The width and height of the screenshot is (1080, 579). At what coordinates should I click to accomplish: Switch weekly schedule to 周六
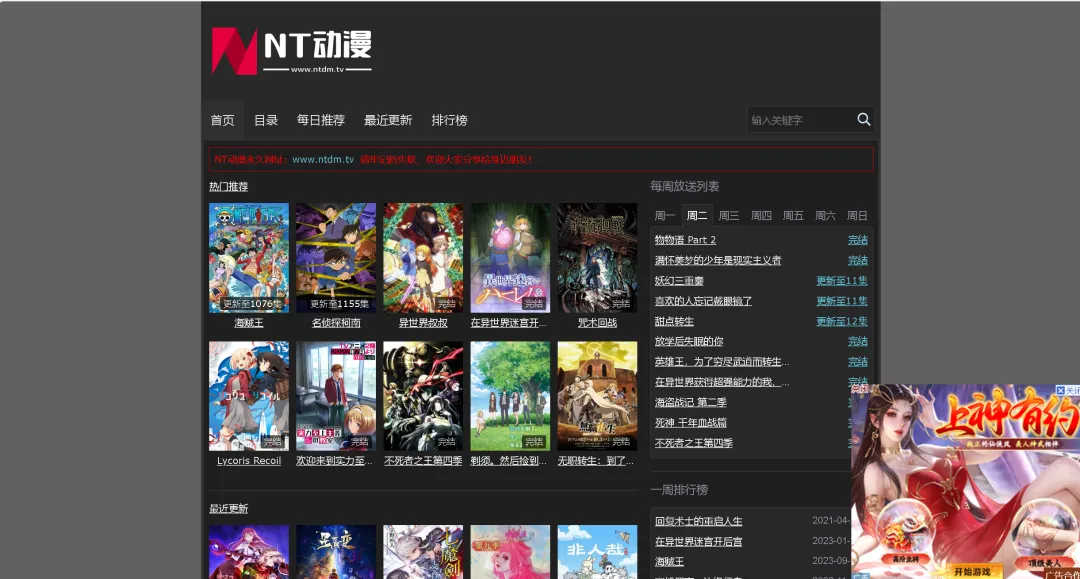tap(825, 215)
